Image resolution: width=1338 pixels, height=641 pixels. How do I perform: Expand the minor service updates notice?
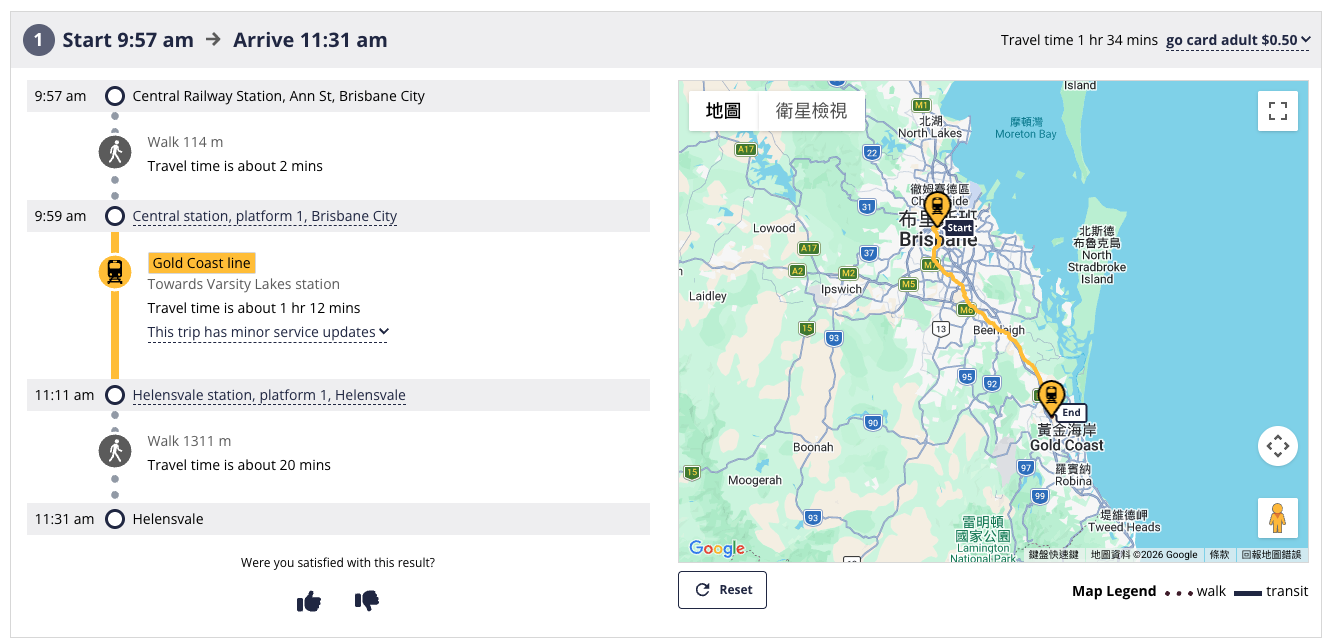(x=268, y=332)
